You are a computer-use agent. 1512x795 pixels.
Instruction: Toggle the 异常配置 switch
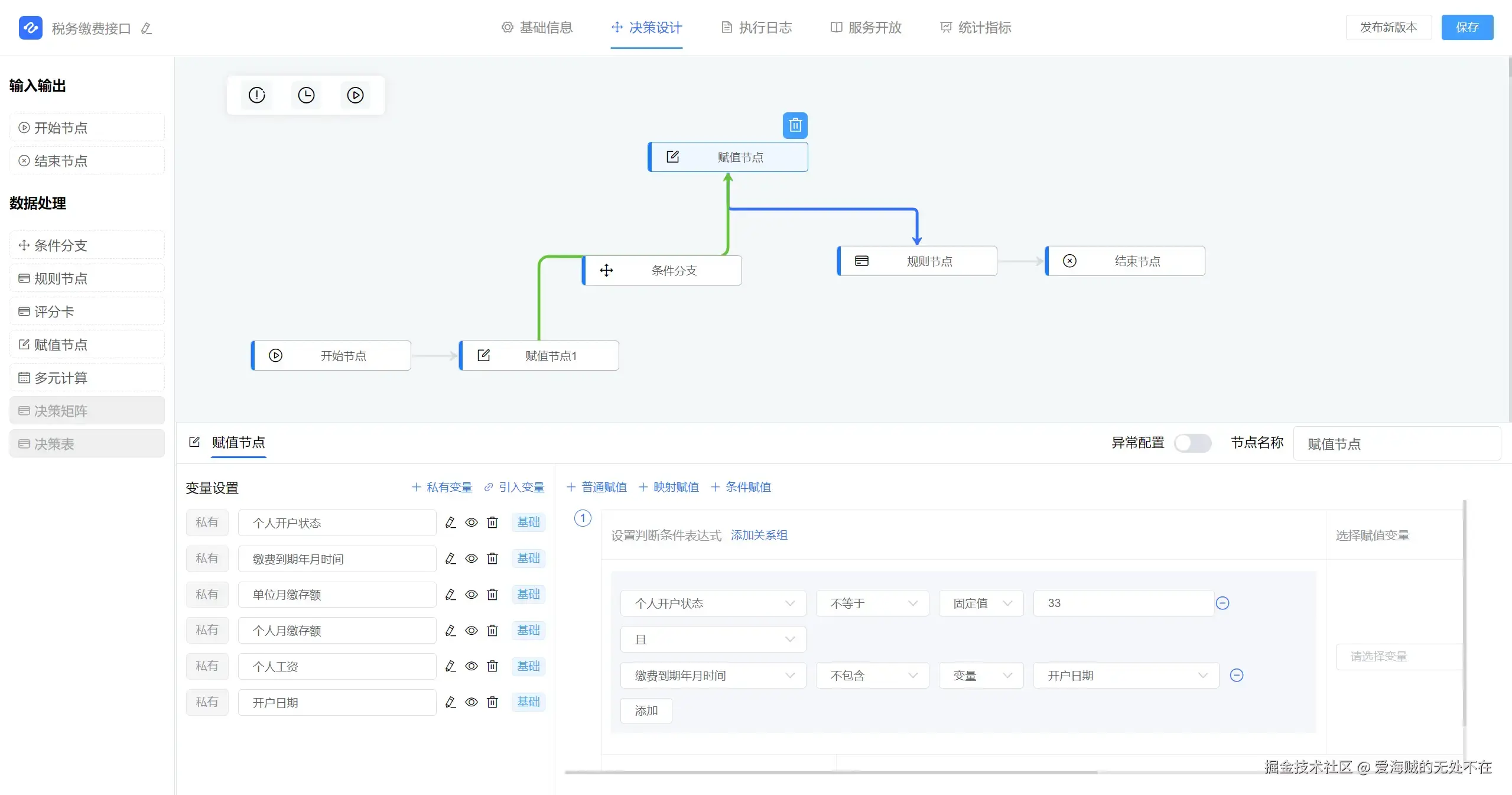[1192, 443]
